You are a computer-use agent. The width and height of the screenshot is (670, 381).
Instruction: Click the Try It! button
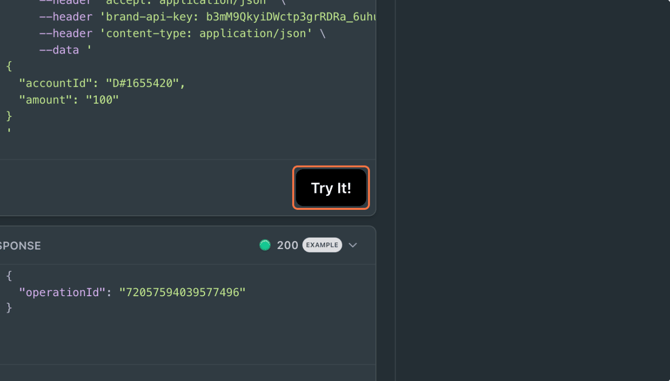(x=331, y=188)
